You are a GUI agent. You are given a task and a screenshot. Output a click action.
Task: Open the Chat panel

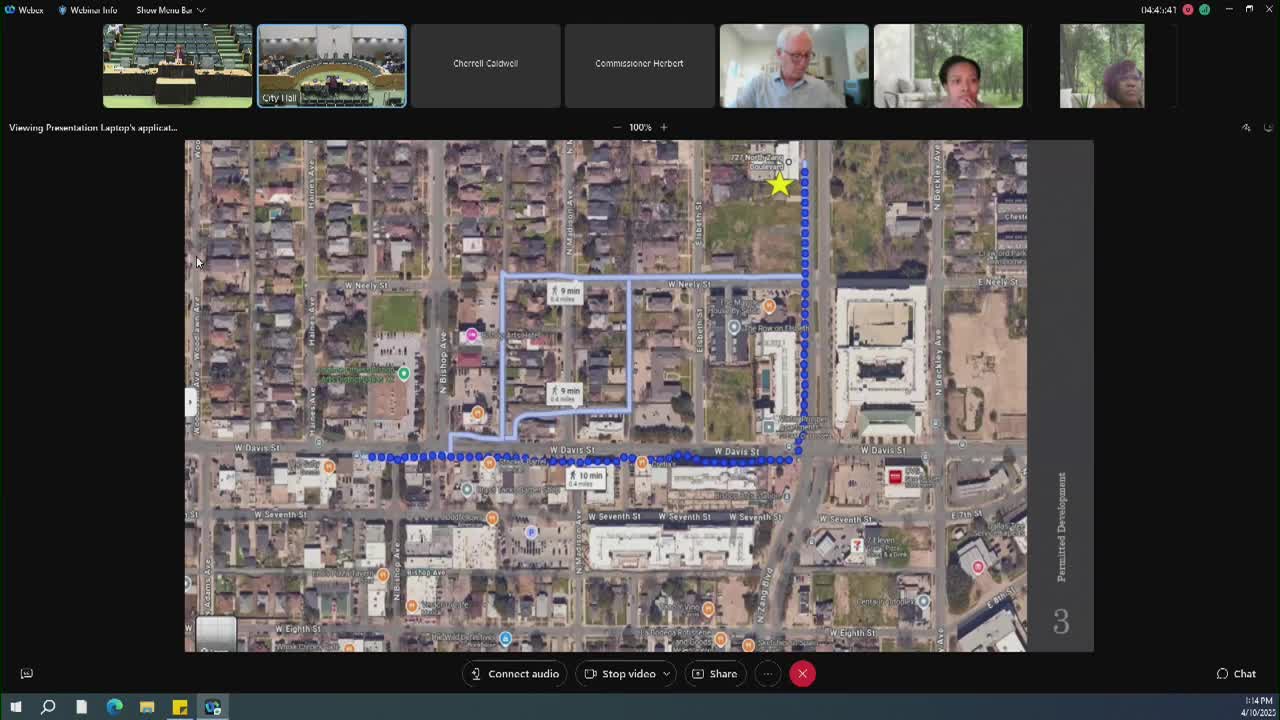(x=1236, y=674)
